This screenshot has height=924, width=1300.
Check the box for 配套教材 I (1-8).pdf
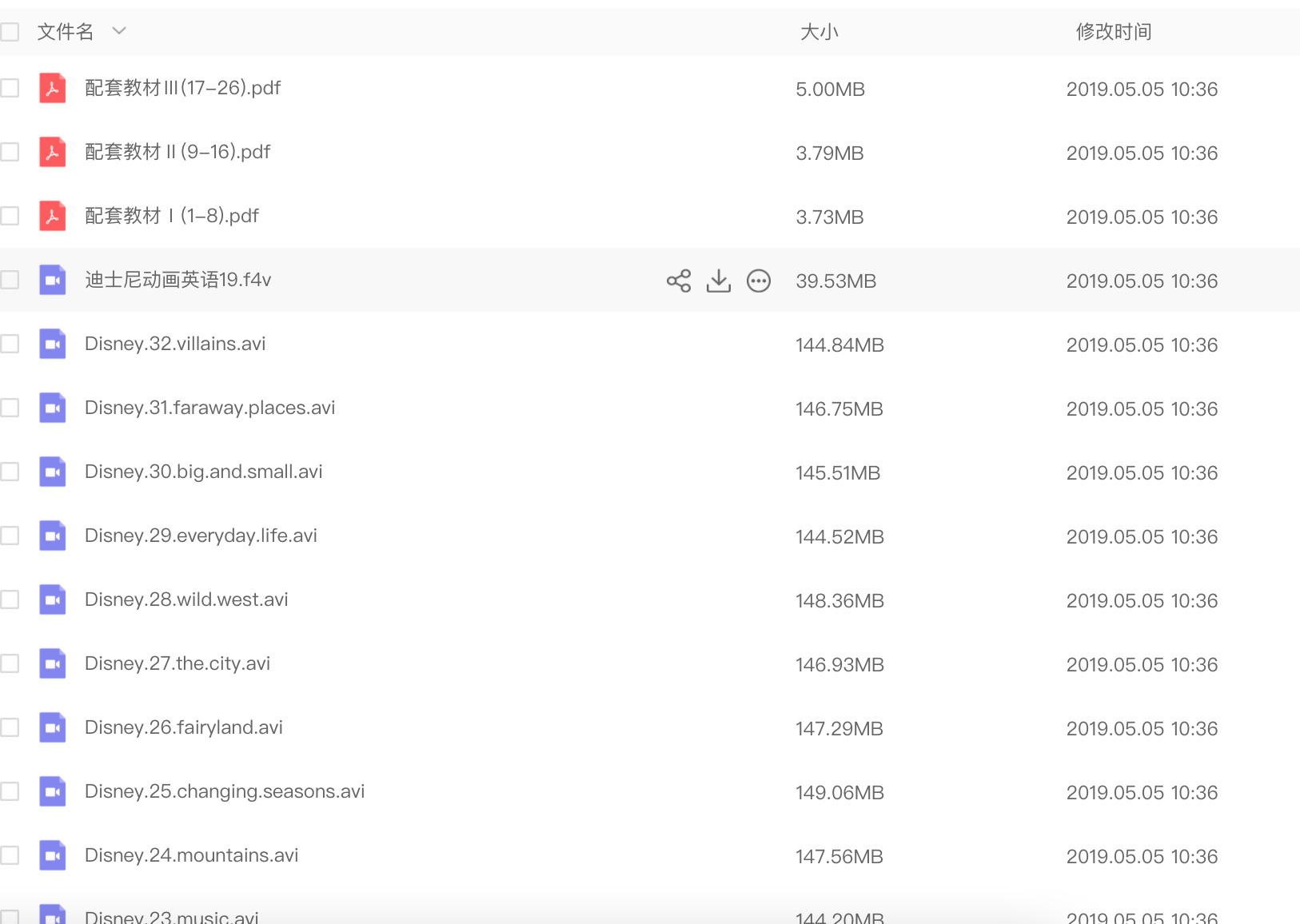(10, 216)
